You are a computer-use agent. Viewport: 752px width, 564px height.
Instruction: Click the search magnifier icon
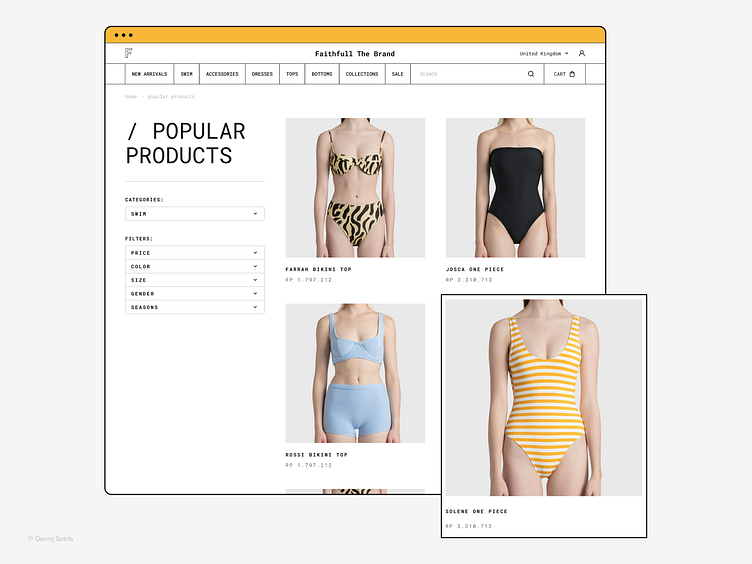pyautogui.click(x=531, y=74)
